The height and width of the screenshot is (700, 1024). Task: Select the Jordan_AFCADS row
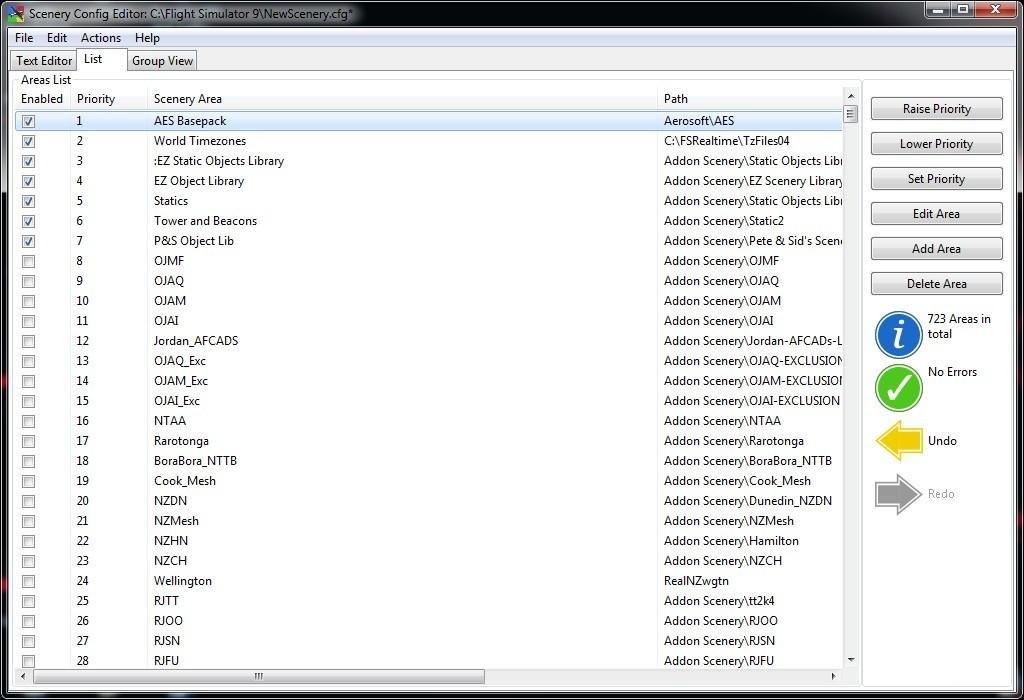428,341
